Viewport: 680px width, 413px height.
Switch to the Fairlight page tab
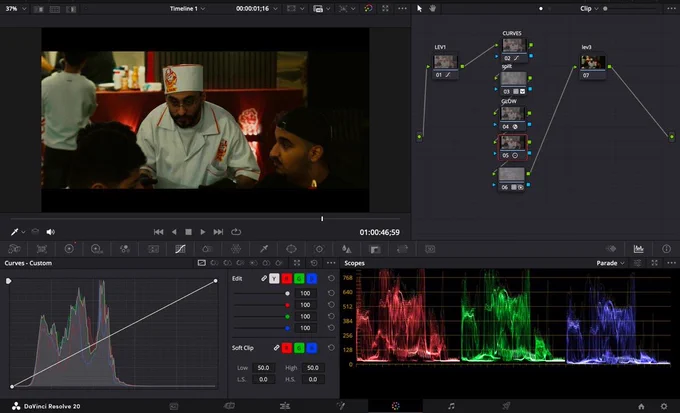(x=451, y=406)
